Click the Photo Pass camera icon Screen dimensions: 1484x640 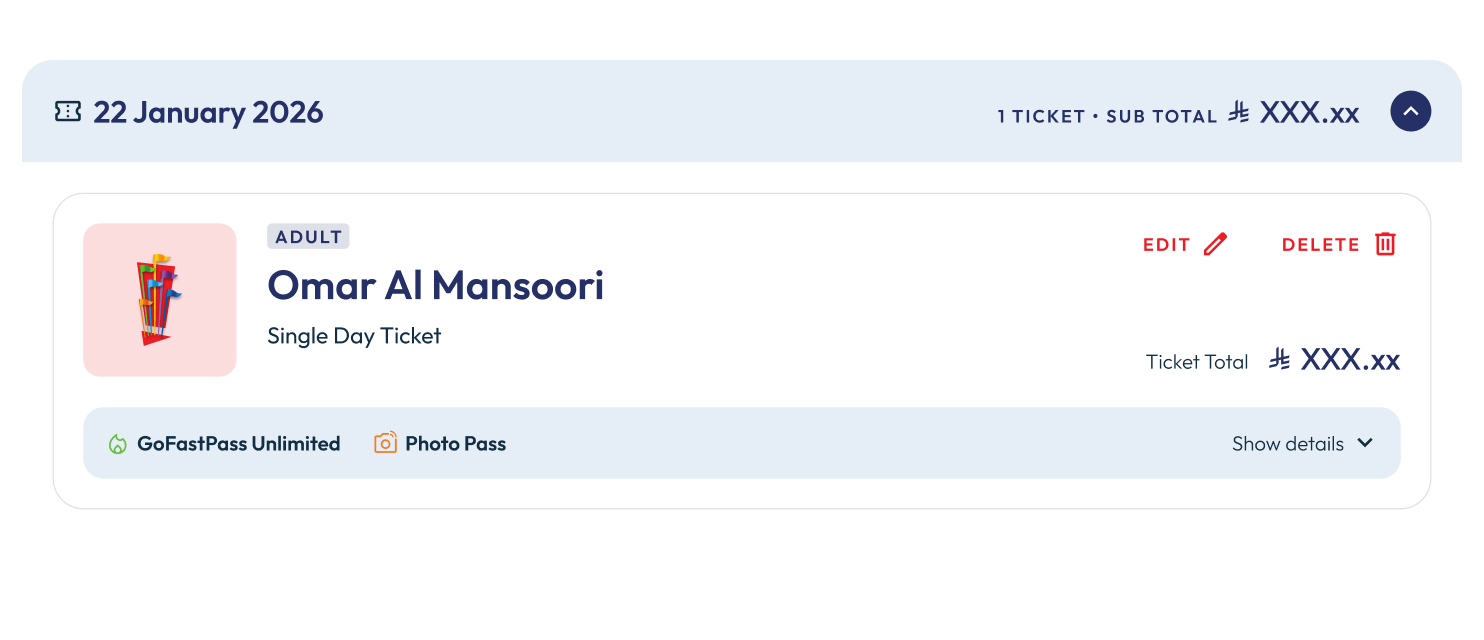coord(385,443)
